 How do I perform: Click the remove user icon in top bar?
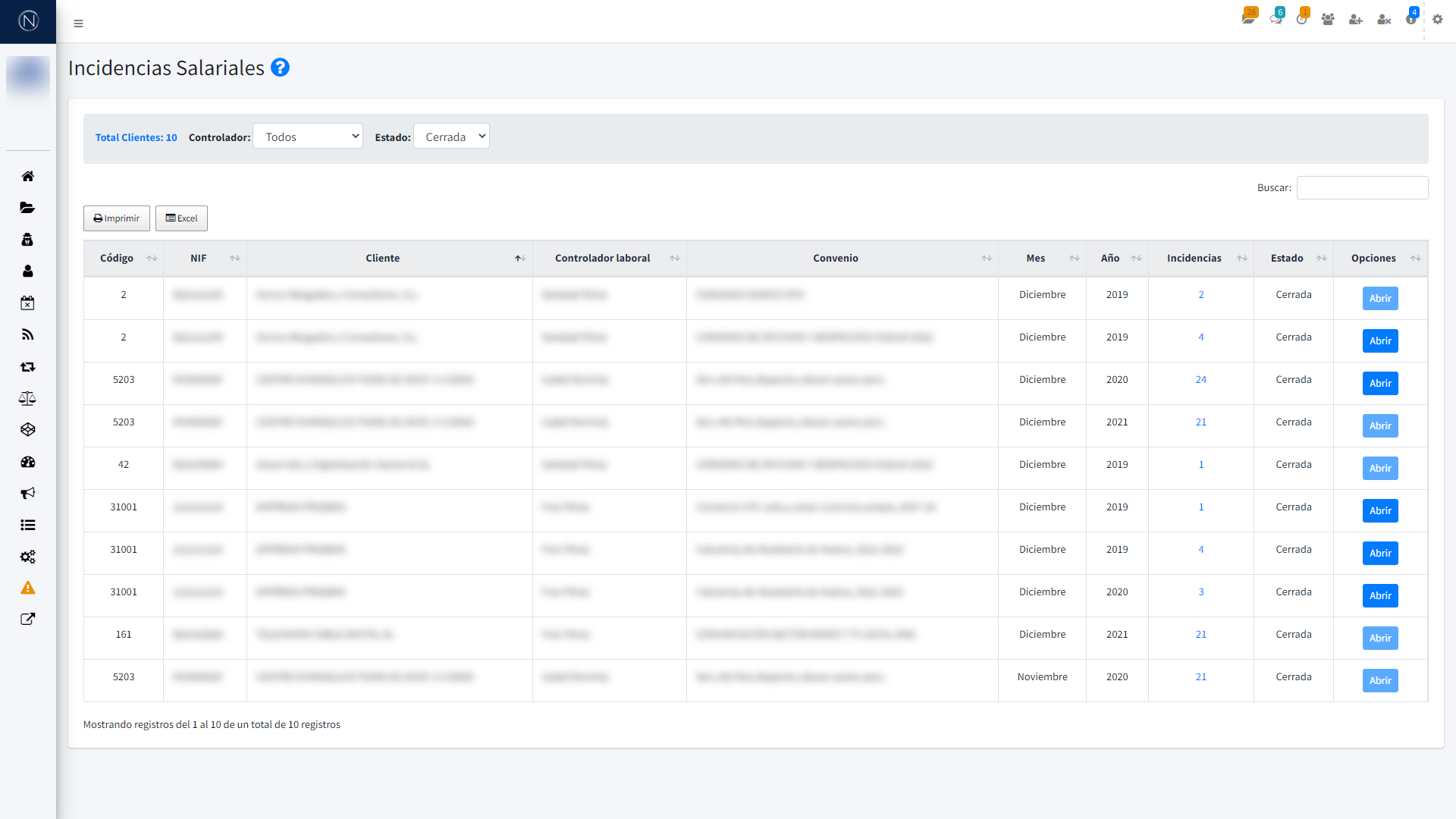[x=1384, y=20]
